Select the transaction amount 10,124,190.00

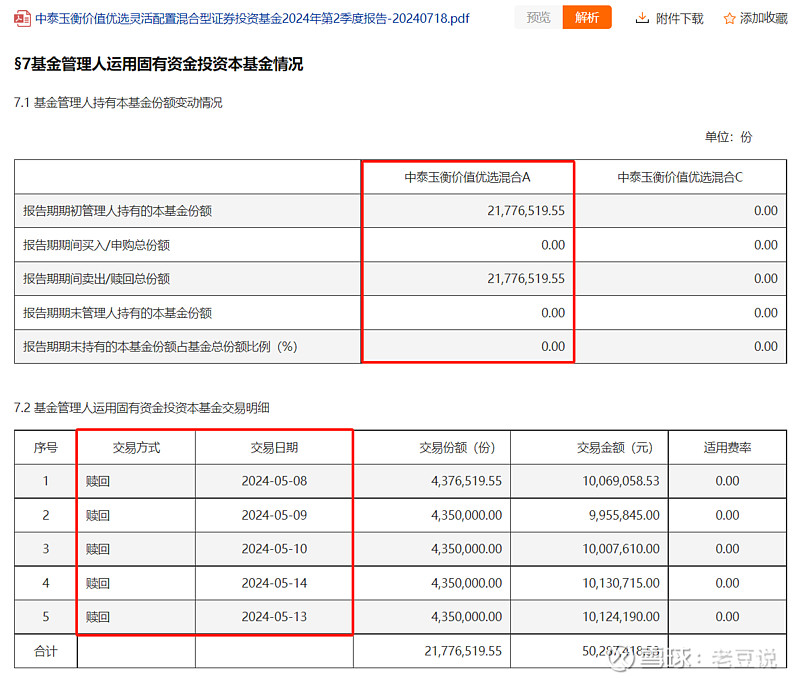(x=621, y=617)
